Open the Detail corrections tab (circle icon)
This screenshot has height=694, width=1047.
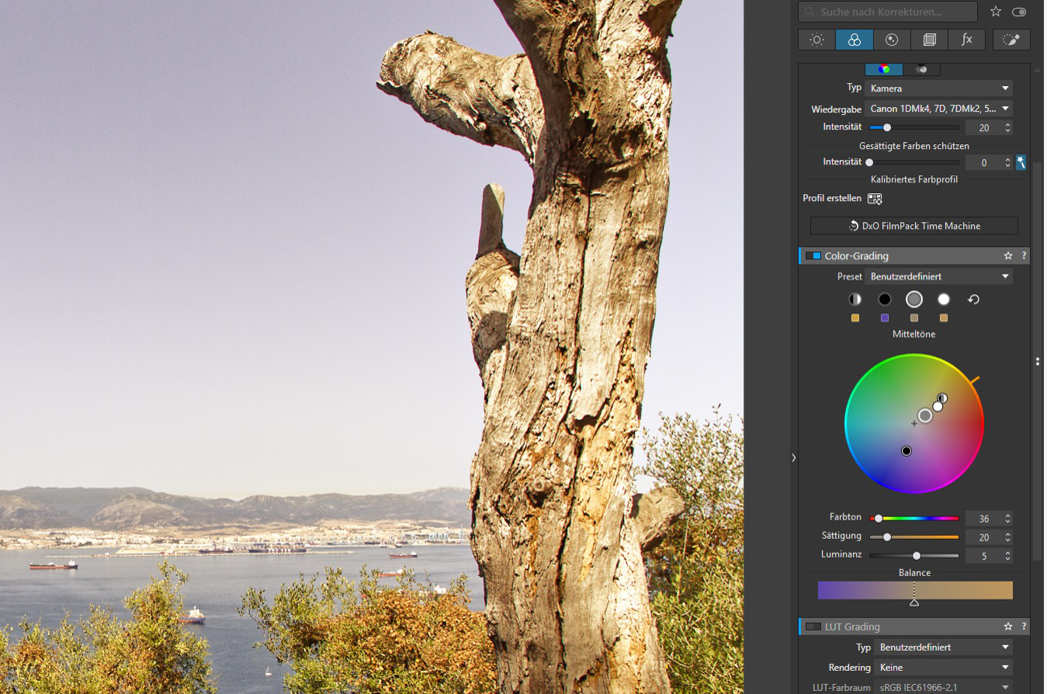891,40
